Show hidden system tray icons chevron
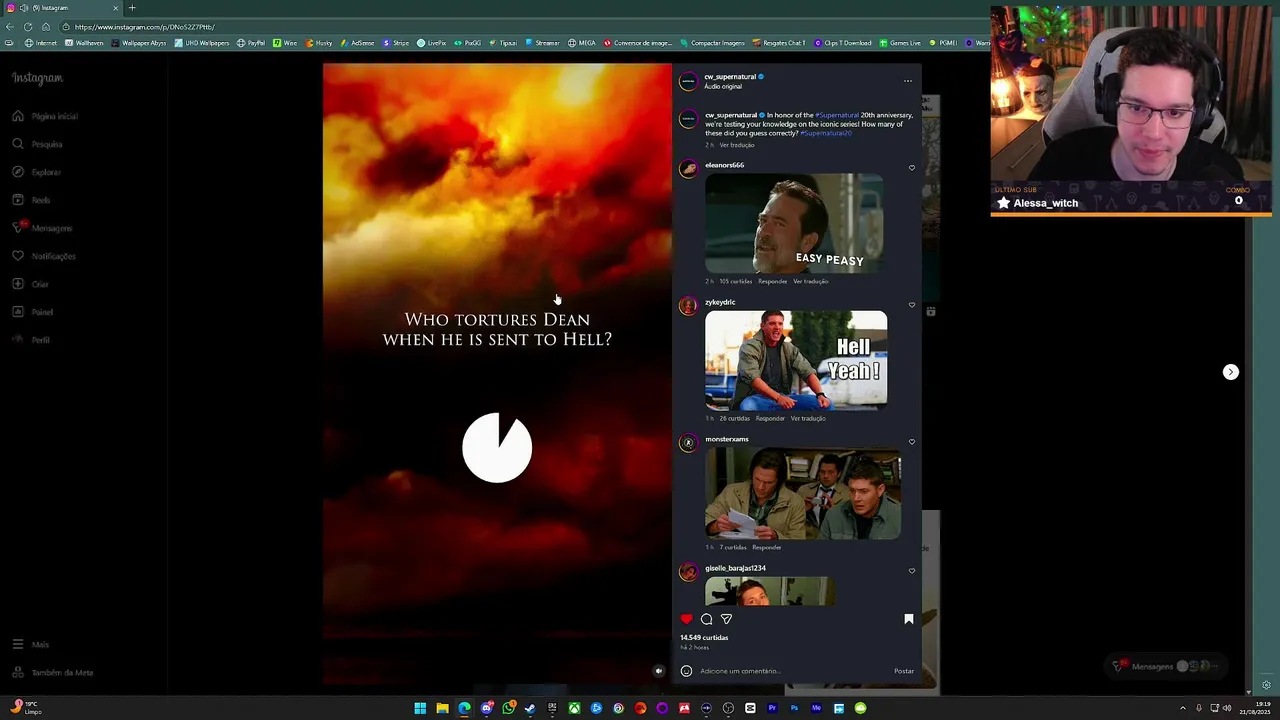This screenshot has height=720, width=1280. pyautogui.click(x=1182, y=708)
